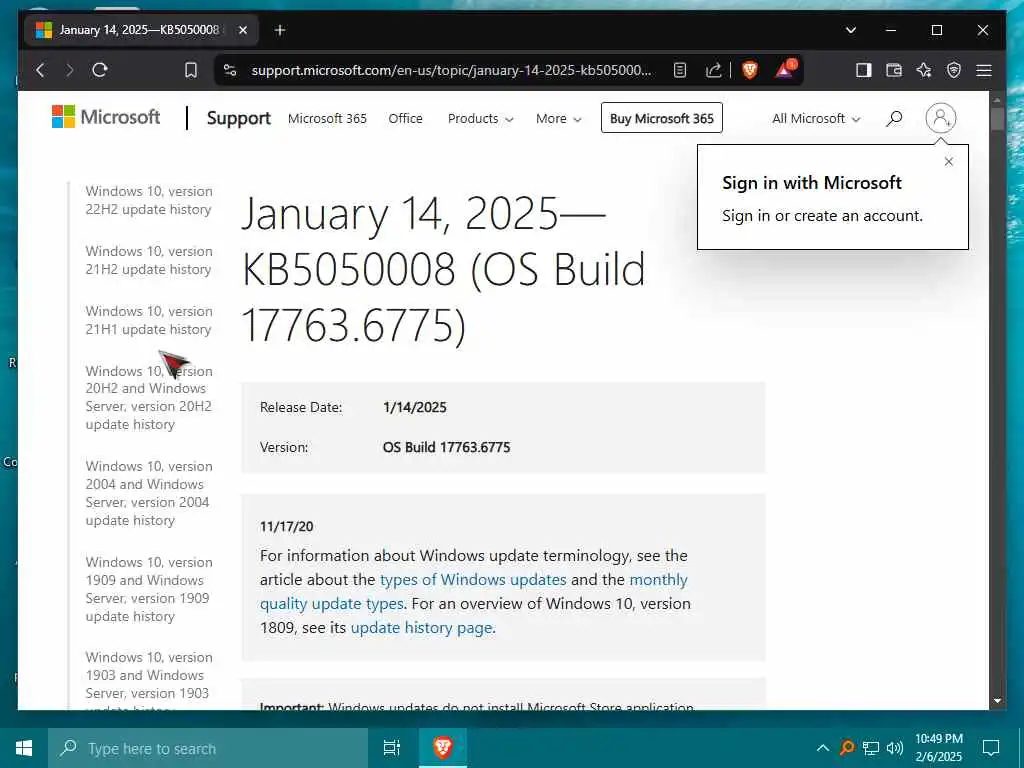1024x768 pixels.
Task: Click the share page icon
Action: [x=714, y=70]
